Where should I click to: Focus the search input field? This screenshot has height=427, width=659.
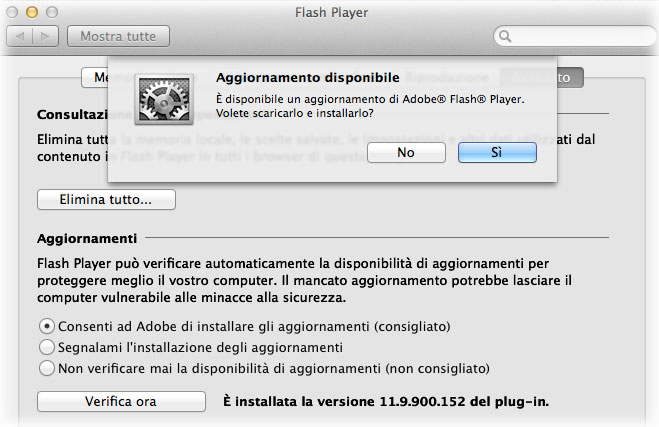coord(575,37)
